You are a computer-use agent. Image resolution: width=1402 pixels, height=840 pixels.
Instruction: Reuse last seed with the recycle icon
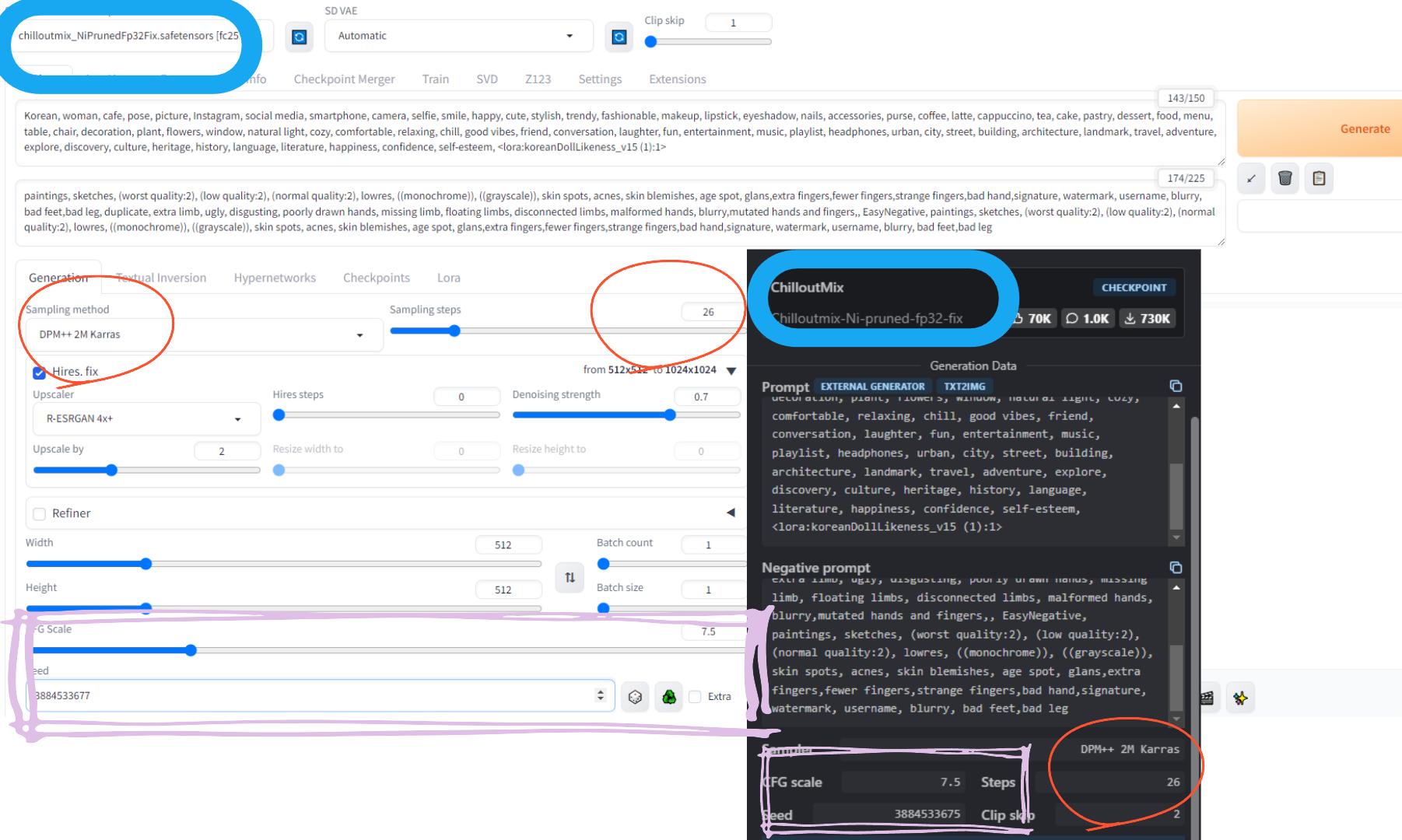(669, 696)
